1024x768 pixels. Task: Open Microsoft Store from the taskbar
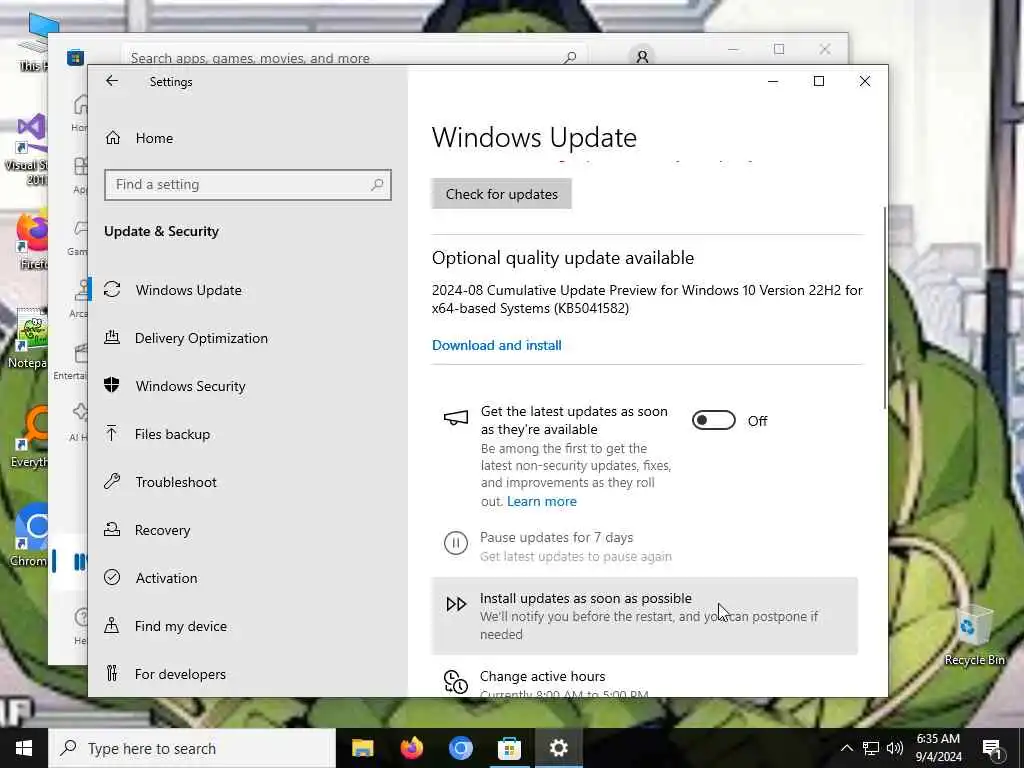coord(509,748)
